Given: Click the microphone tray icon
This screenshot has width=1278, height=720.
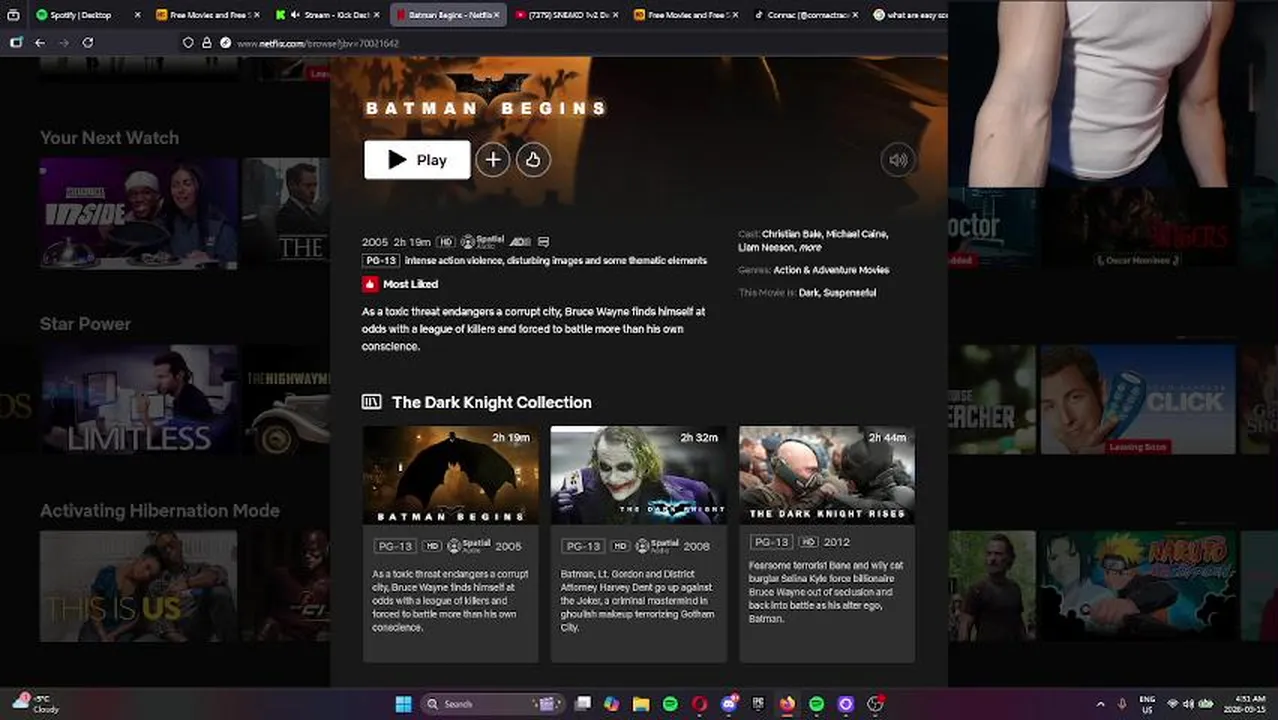Looking at the screenshot, I should coord(1122,704).
